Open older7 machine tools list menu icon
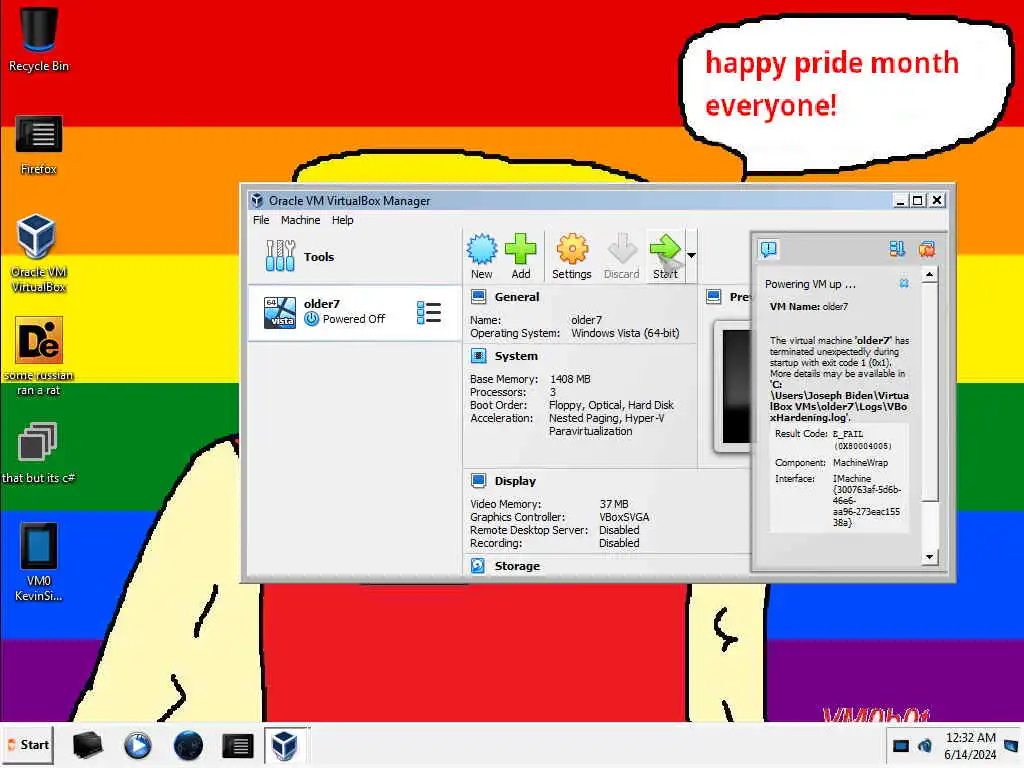 [428, 313]
